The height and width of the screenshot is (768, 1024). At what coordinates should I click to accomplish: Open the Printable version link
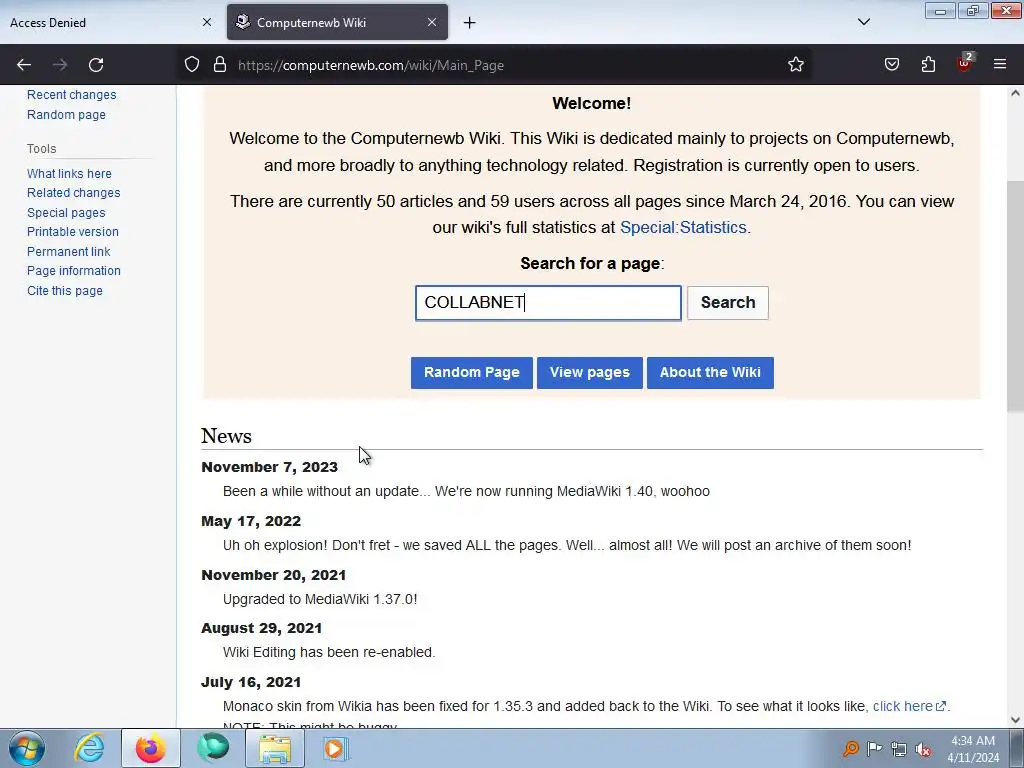pos(72,232)
